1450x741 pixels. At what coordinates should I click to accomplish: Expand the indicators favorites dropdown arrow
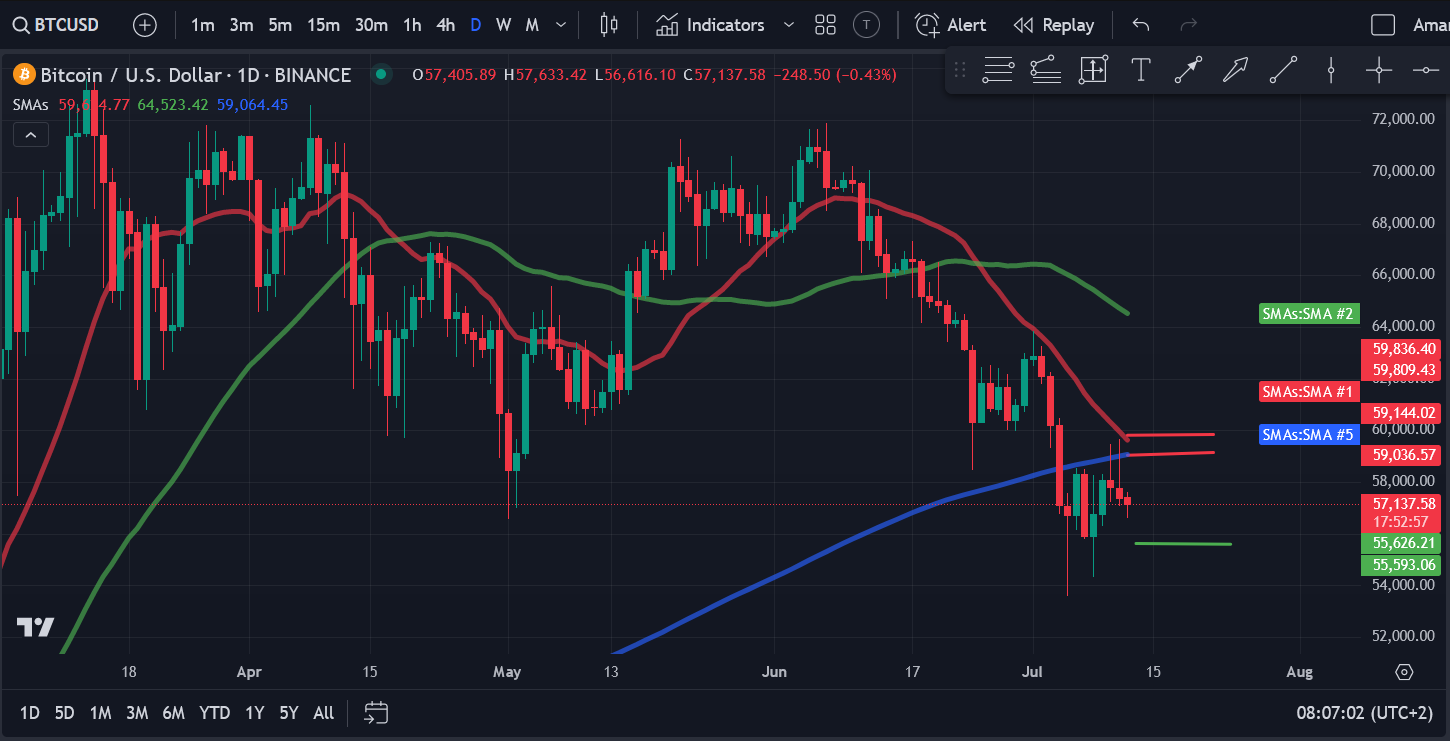pos(789,25)
